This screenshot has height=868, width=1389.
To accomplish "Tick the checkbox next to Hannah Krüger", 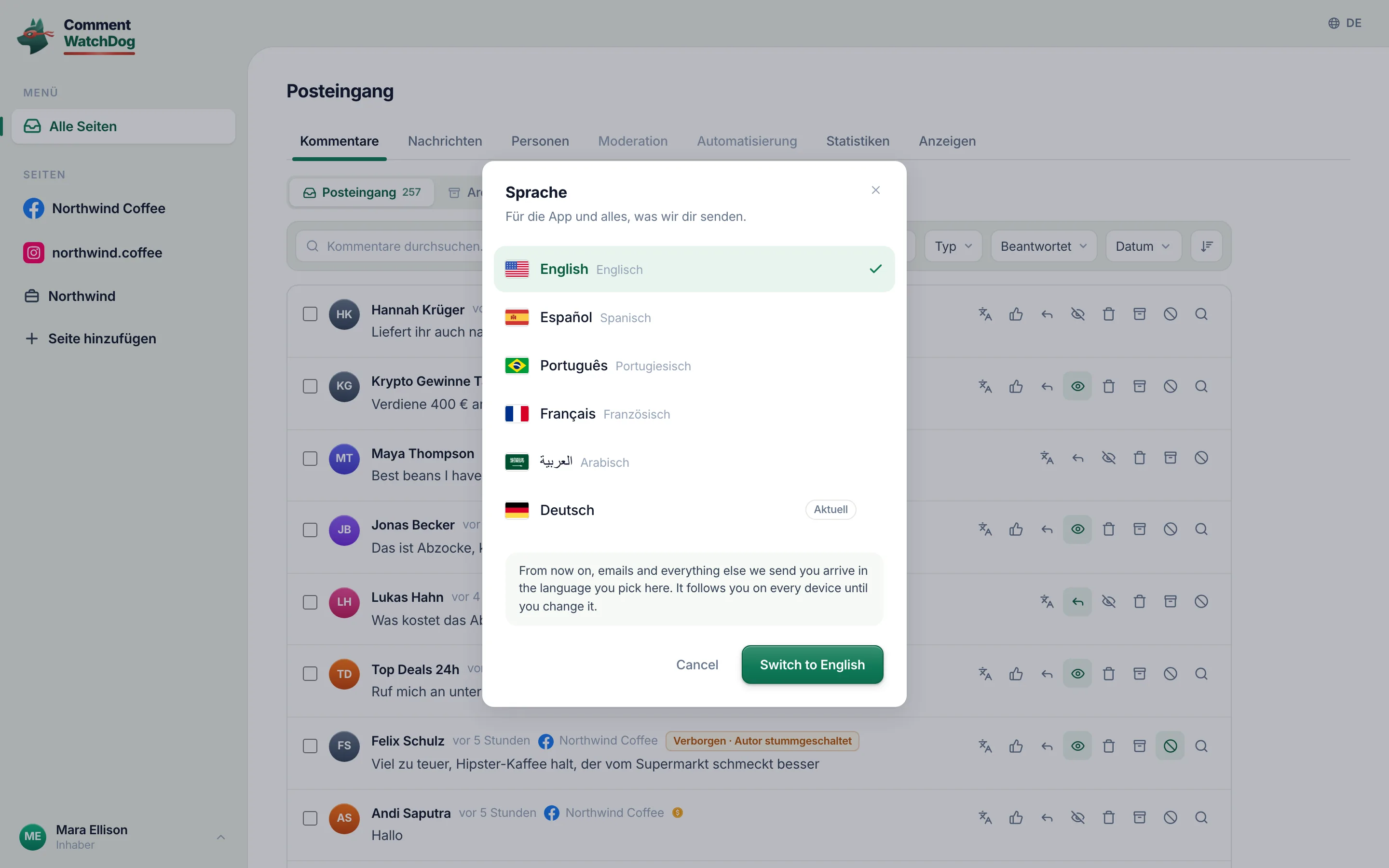I will point(310,314).
